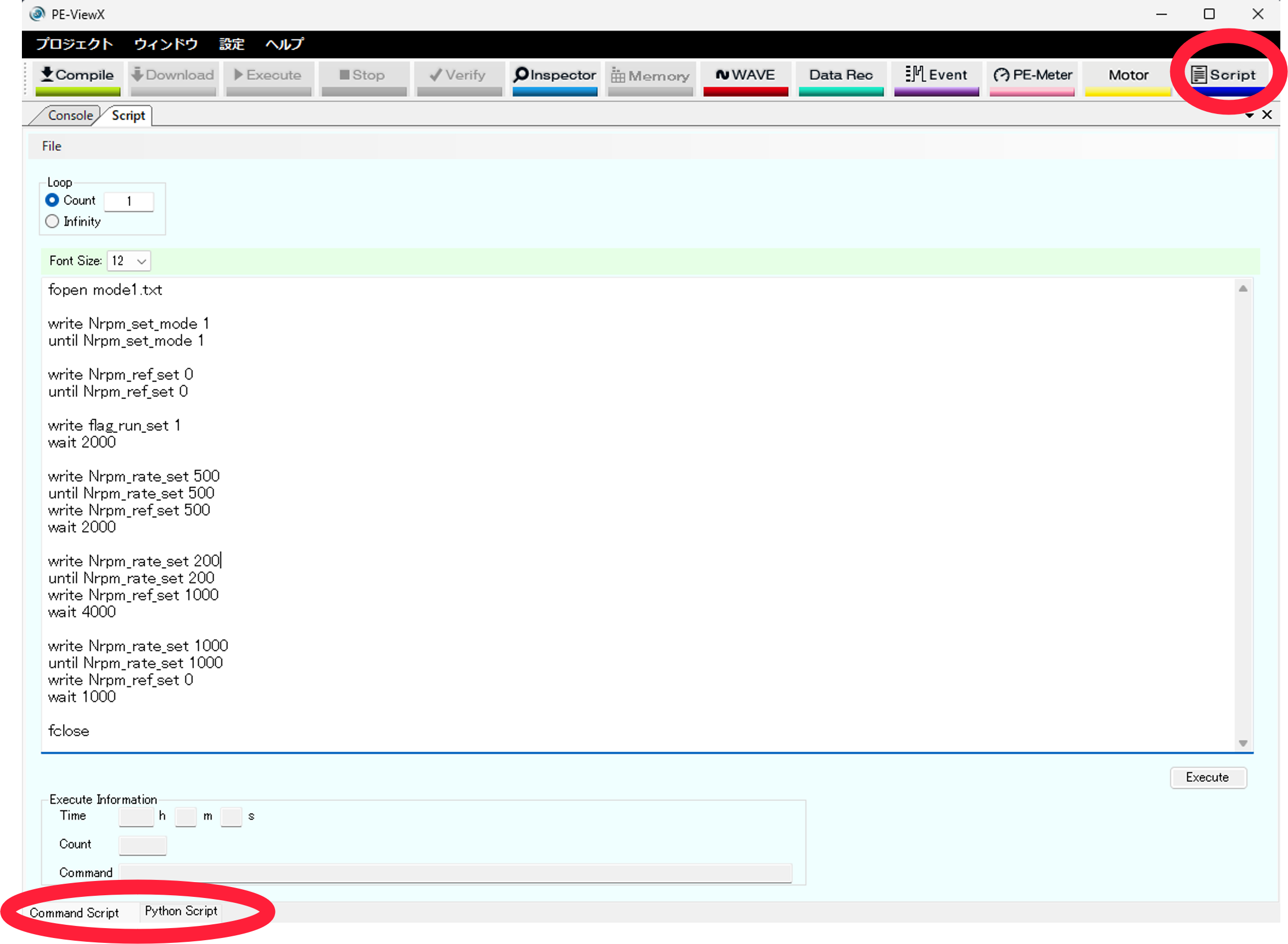Close the Script panel with X
1288x944 pixels.
point(1267,115)
